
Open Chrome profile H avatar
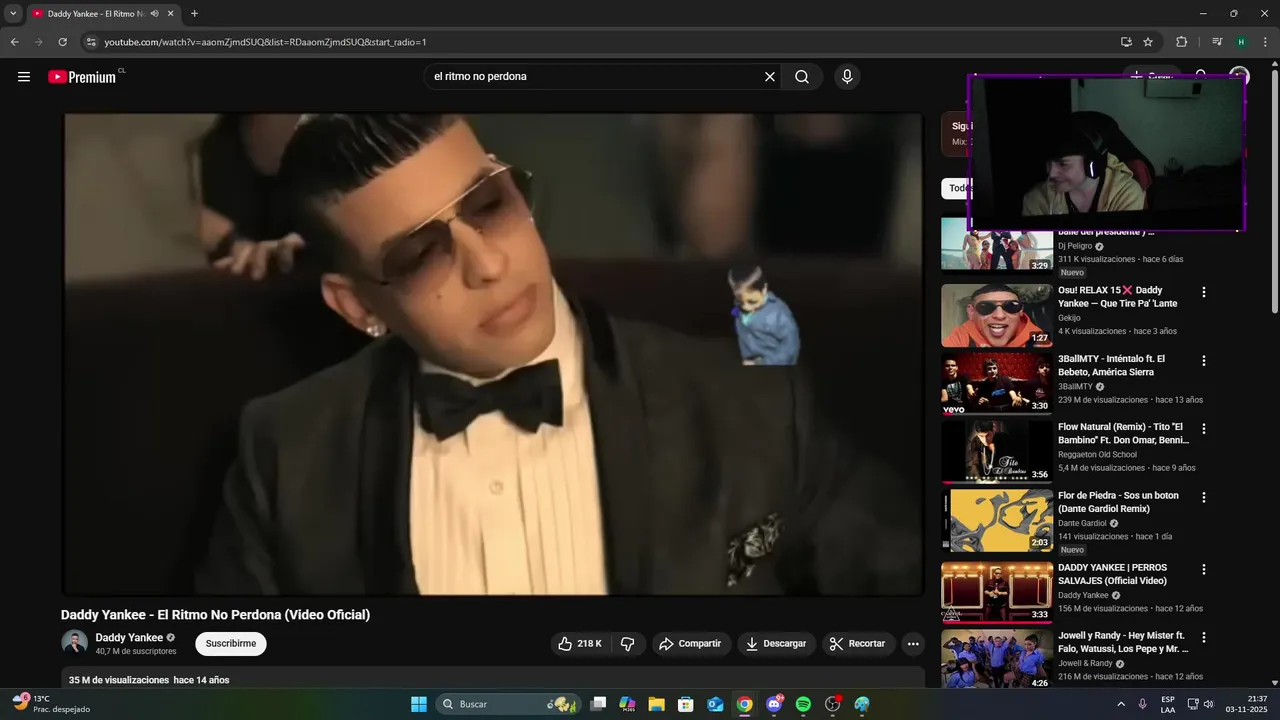(x=1241, y=42)
